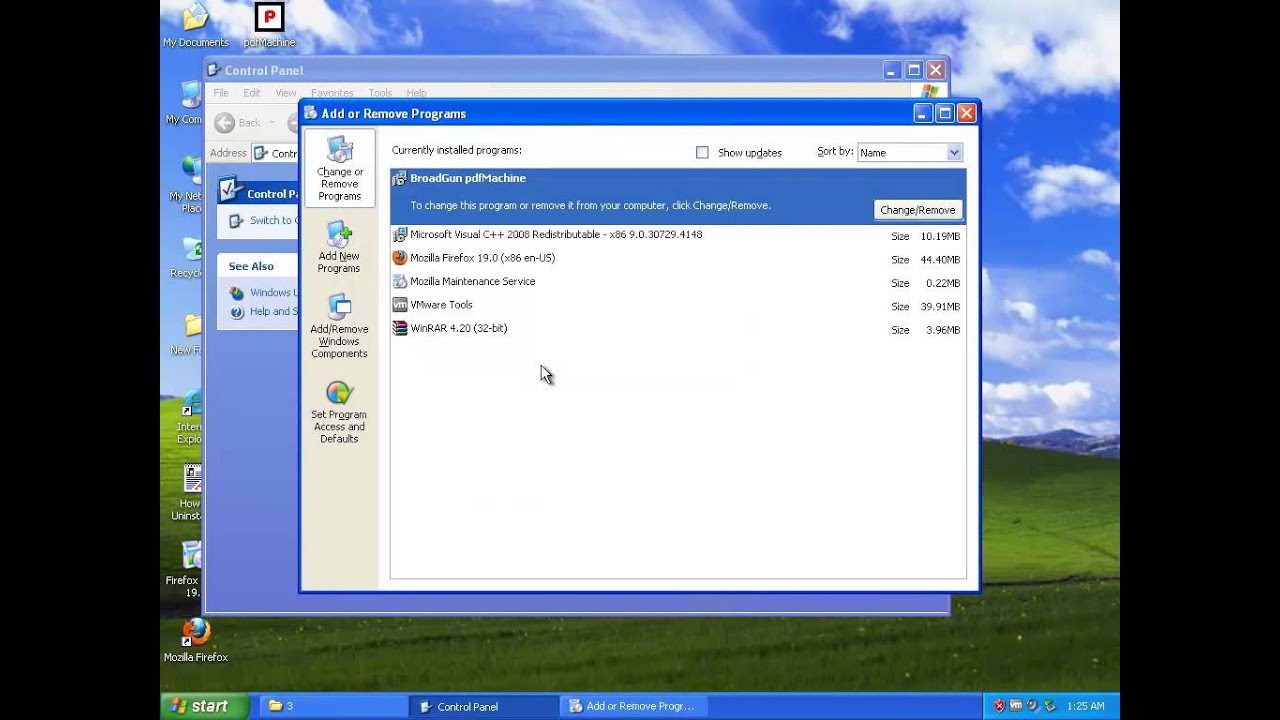The height and width of the screenshot is (720, 1280).
Task: Open the Tools menu in Control Panel
Action: click(x=380, y=93)
